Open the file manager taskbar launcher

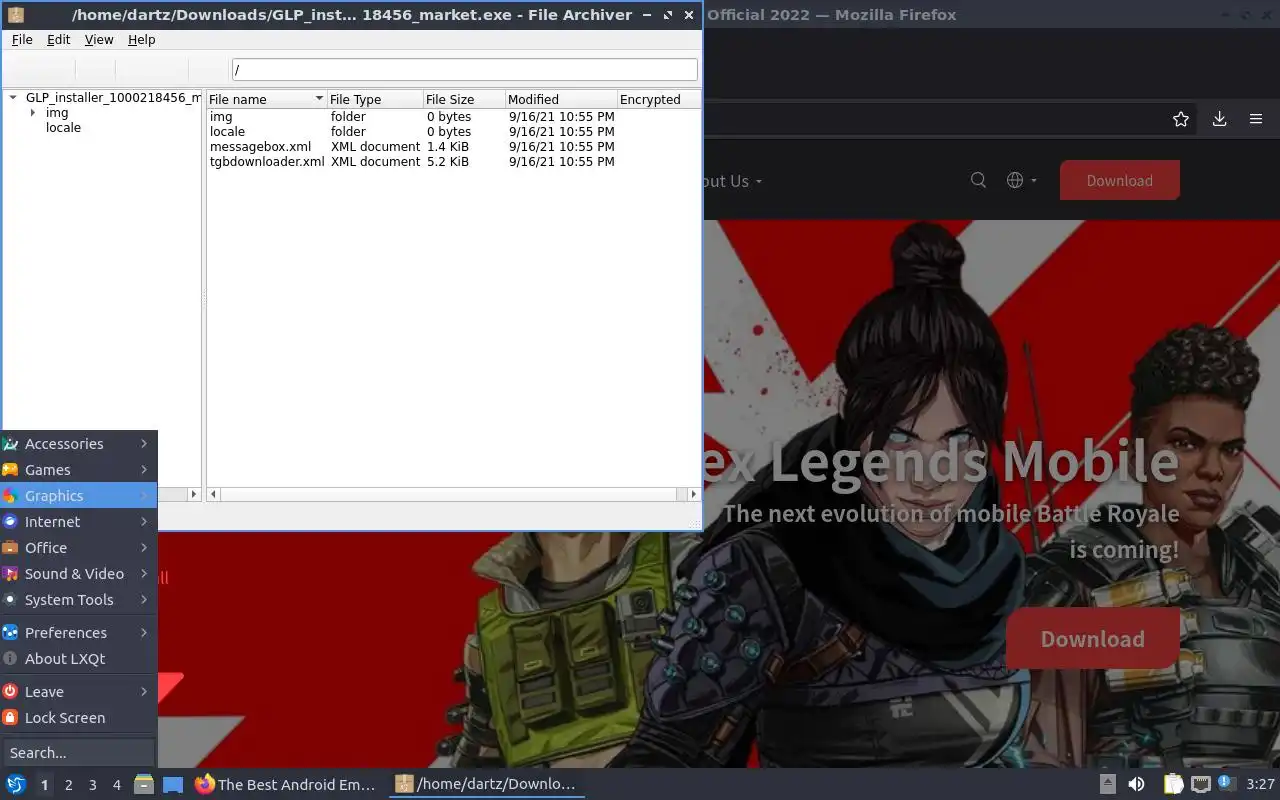coord(144,785)
